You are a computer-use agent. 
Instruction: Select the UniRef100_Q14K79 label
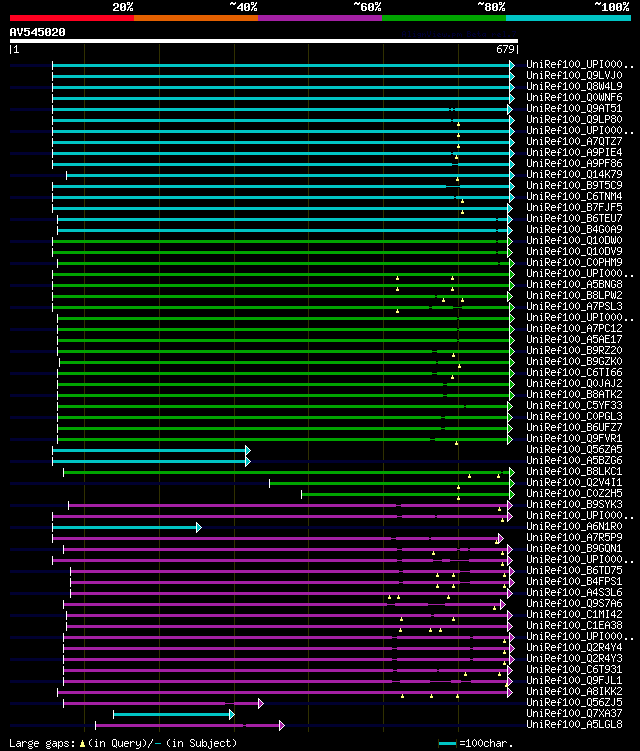point(574,174)
